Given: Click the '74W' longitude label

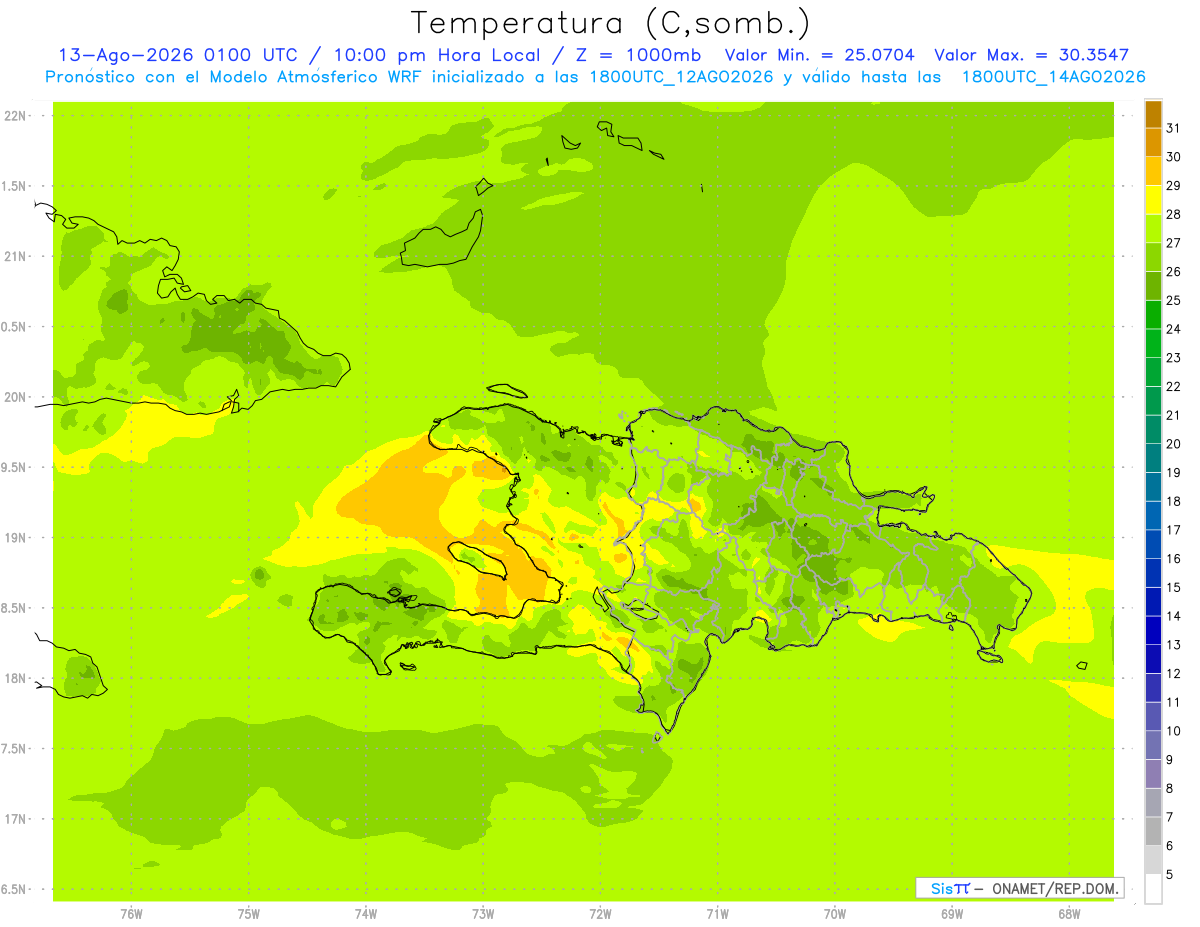Looking at the screenshot, I should [366, 914].
